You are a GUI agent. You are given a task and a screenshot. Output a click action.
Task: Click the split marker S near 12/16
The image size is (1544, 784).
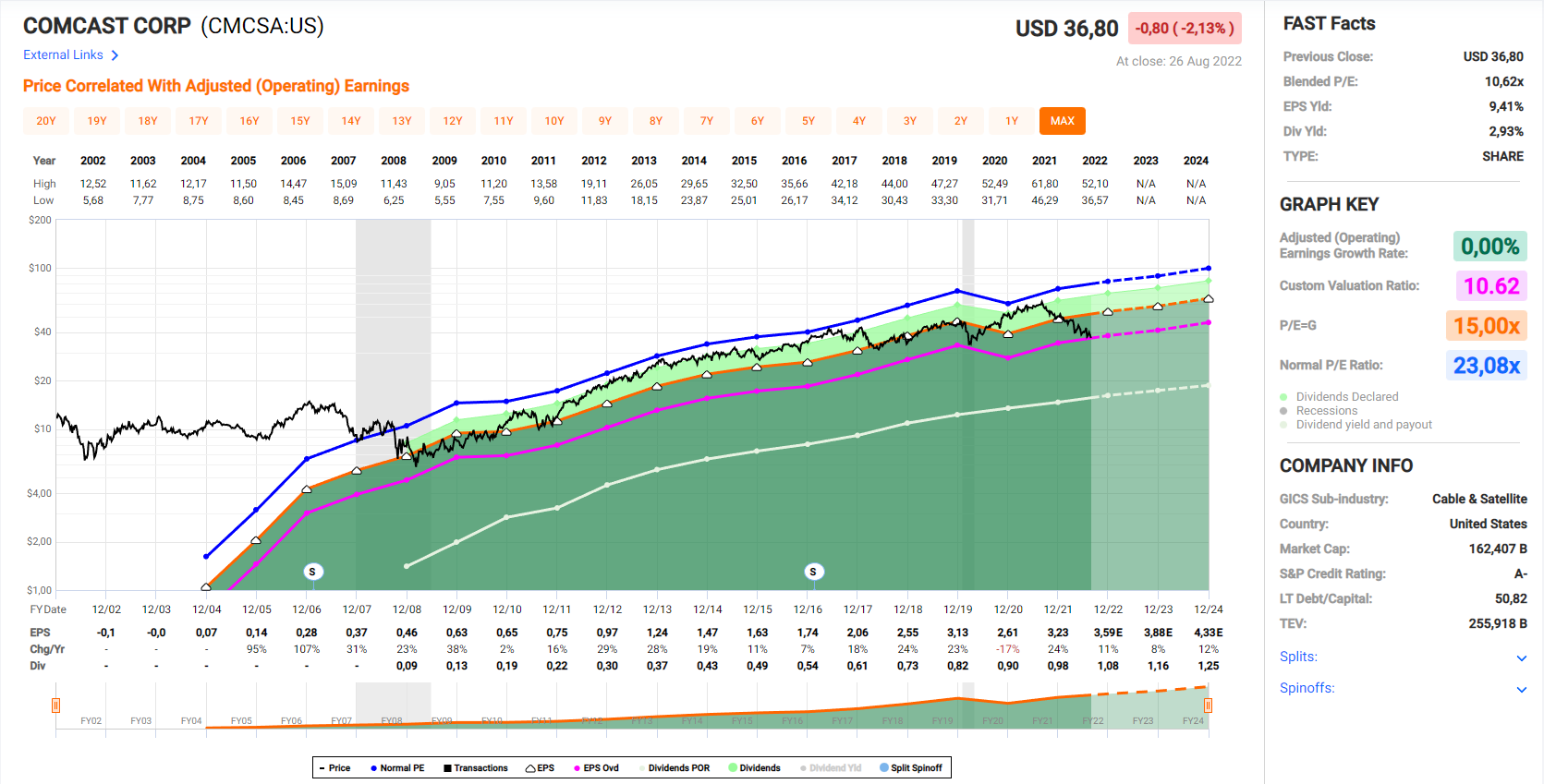pos(813,572)
